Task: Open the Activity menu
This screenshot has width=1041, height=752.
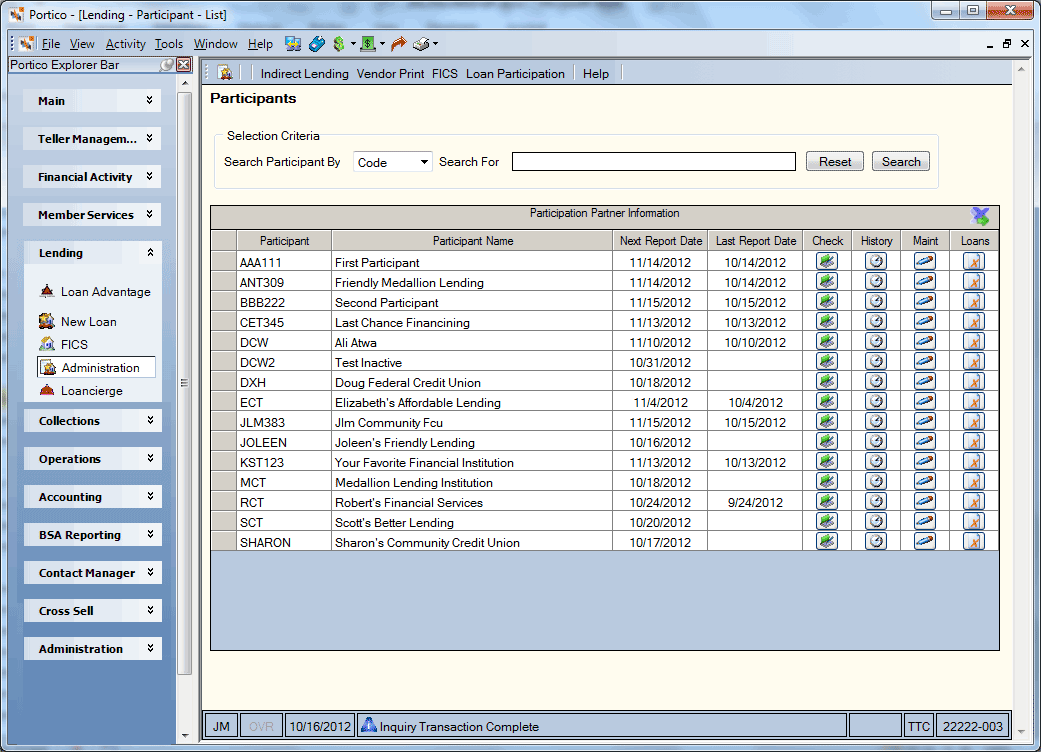Action: coord(125,44)
